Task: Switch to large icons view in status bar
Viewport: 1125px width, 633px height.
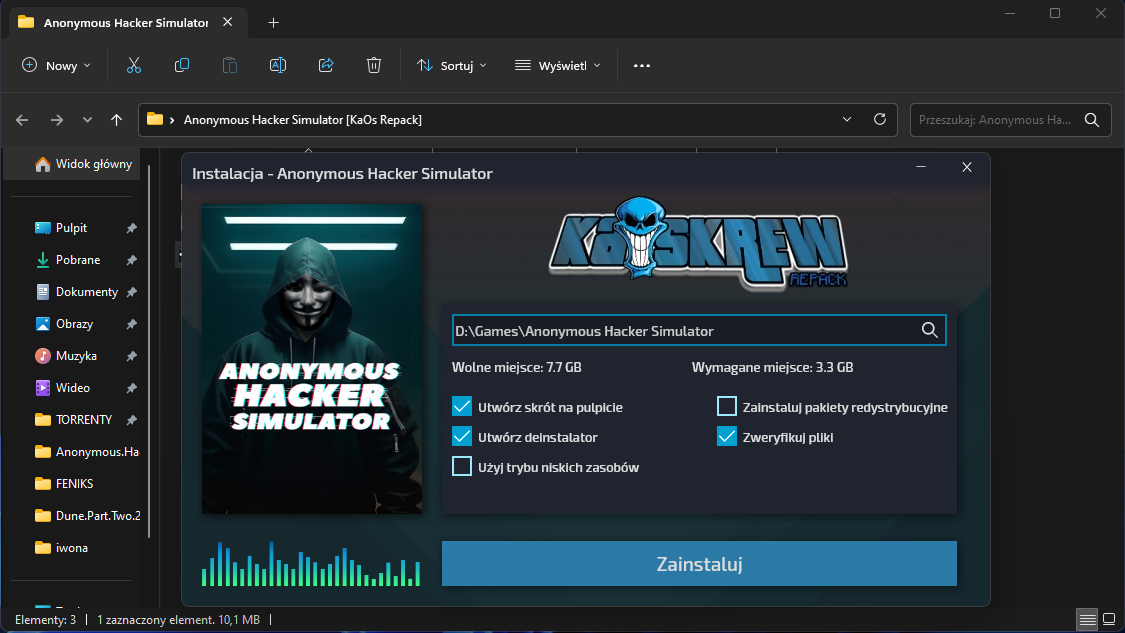Action: coord(1109,619)
